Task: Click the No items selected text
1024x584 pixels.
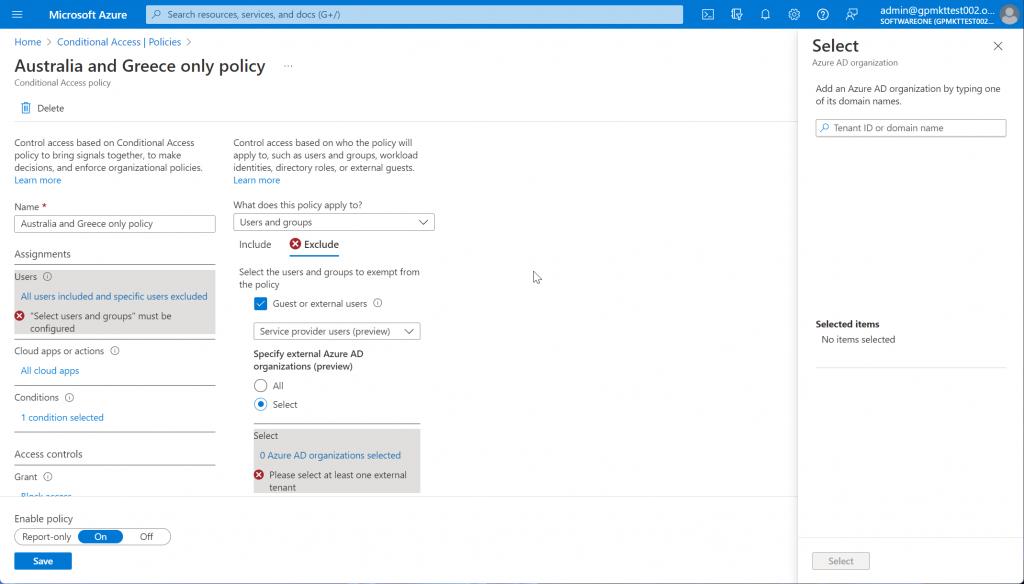Action: pyautogui.click(x=858, y=340)
